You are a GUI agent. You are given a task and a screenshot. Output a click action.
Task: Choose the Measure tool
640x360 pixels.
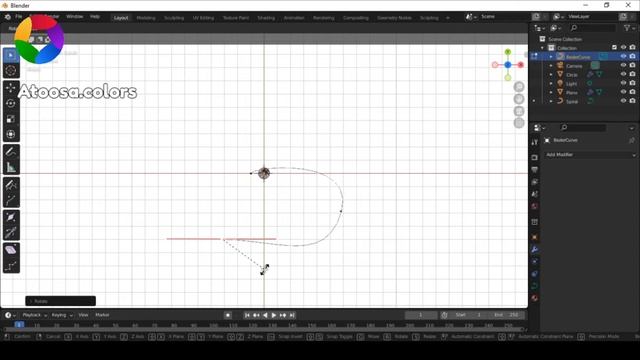point(11,167)
